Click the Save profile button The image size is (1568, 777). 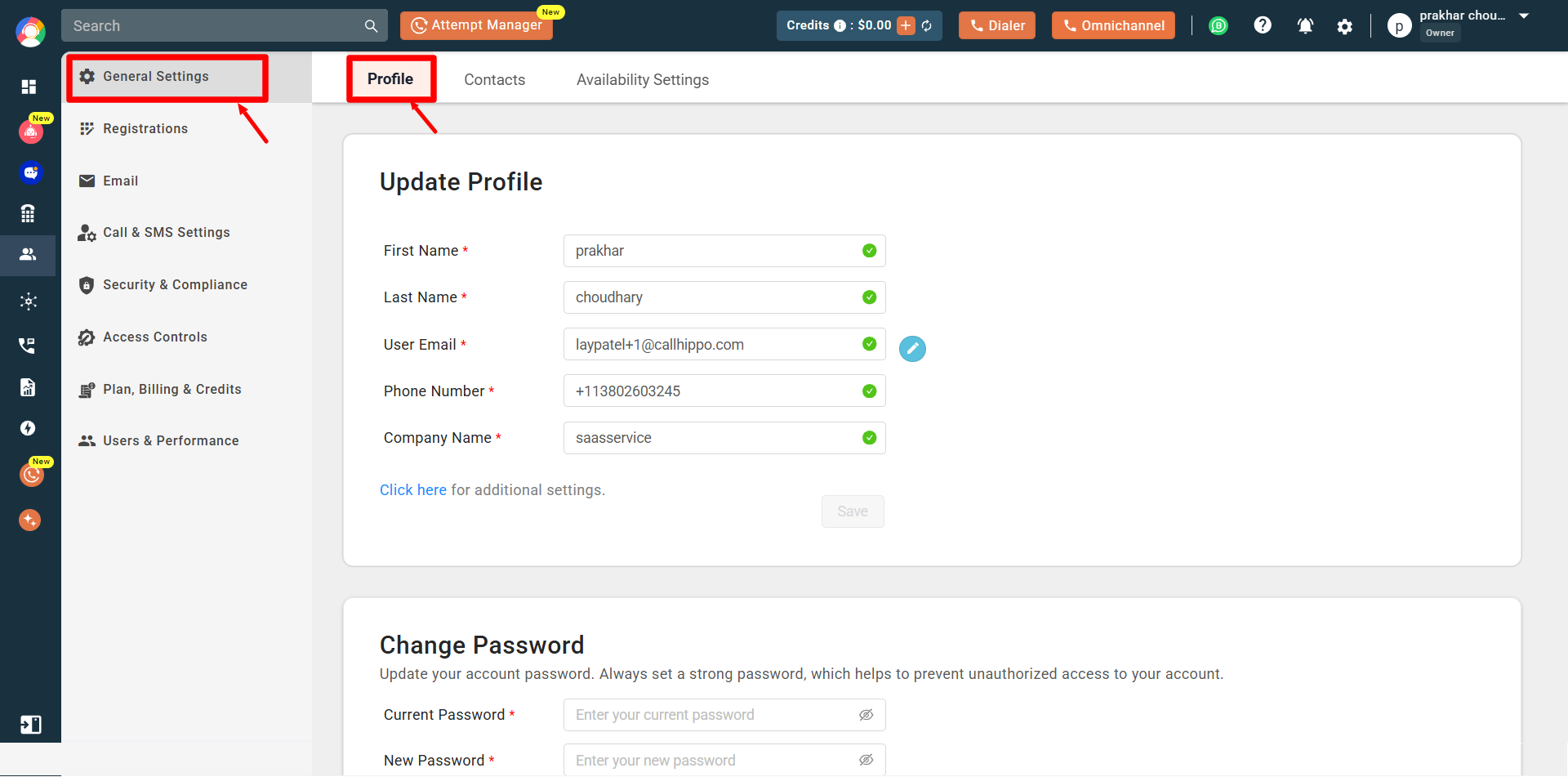(853, 511)
